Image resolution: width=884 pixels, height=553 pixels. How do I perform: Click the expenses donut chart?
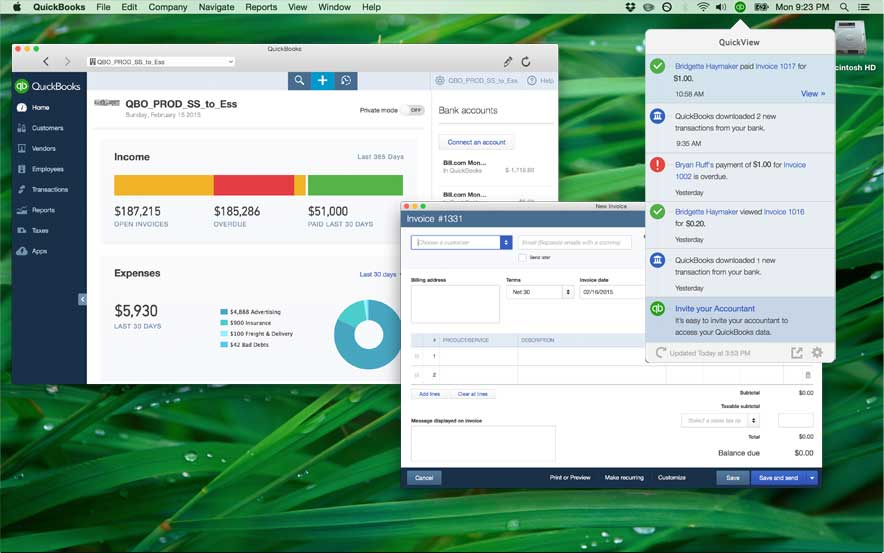[367, 335]
